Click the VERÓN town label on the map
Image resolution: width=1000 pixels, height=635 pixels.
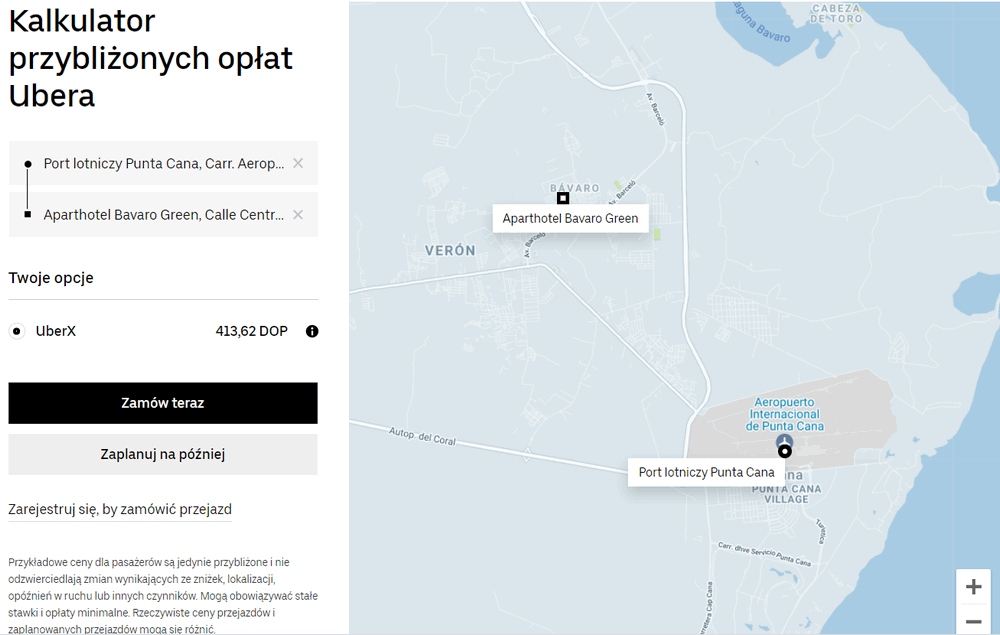click(450, 251)
